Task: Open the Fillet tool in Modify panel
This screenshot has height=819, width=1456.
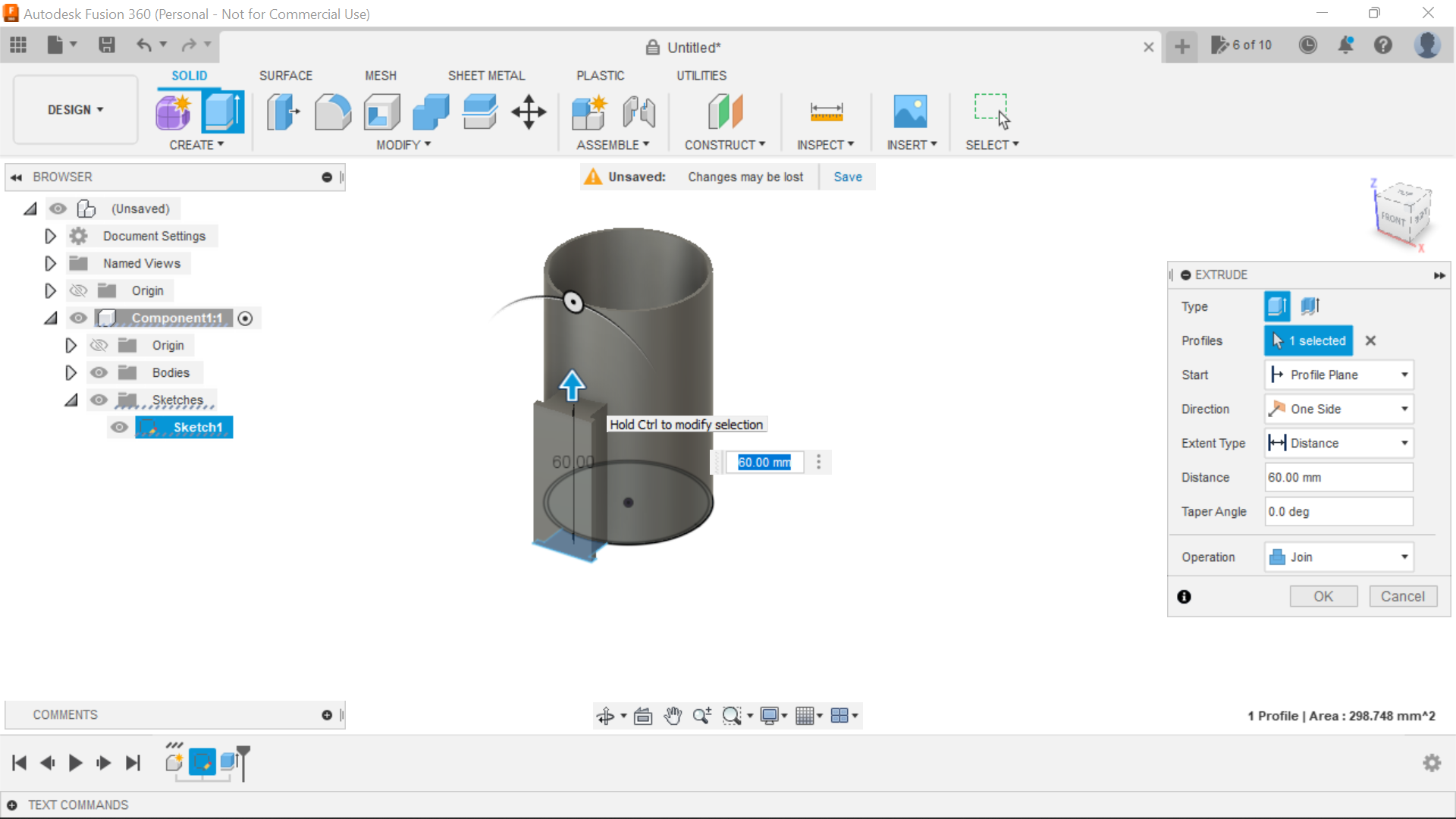Action: (x=333, y=111)
